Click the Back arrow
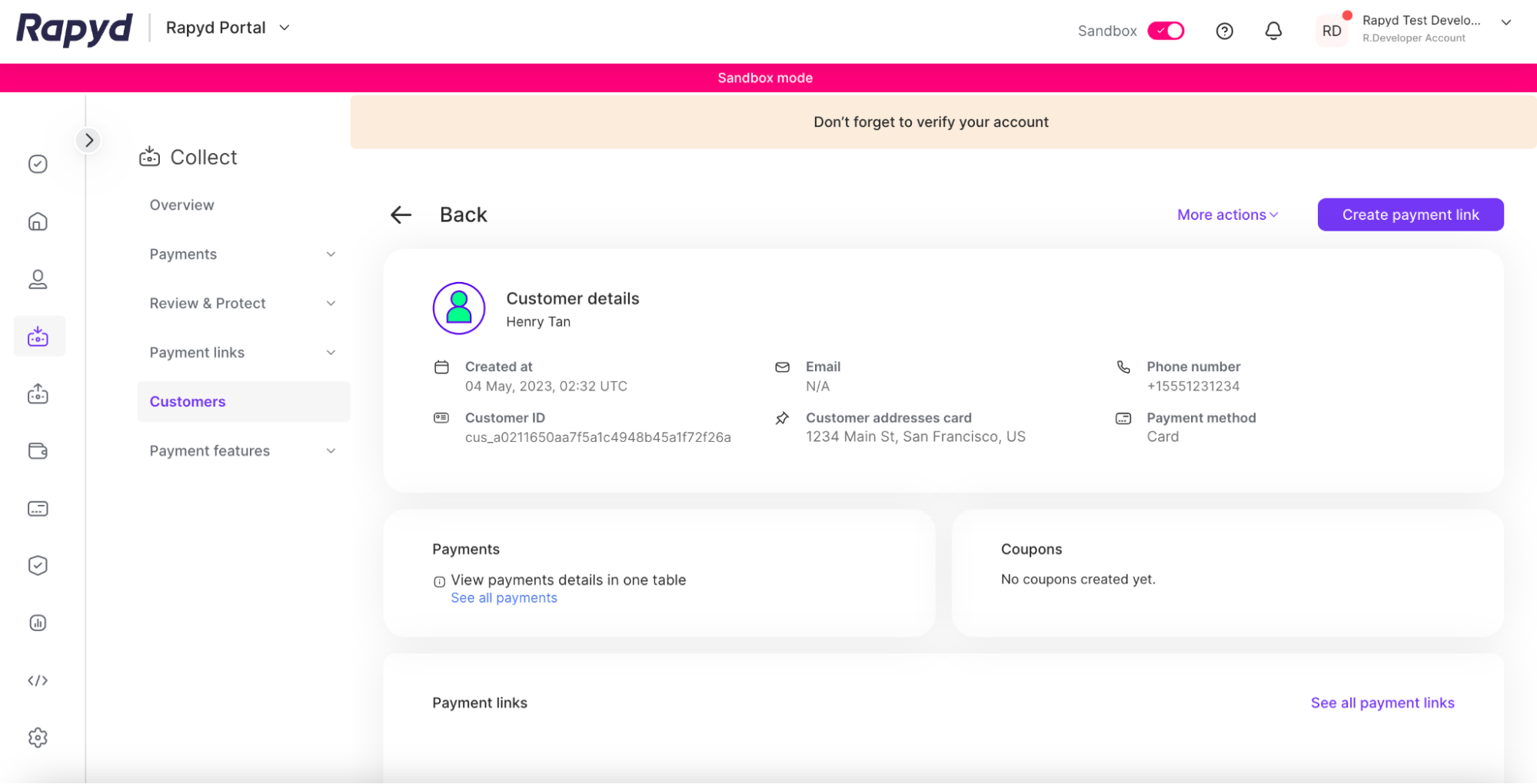Image resolution: width=1537 pixels, height=784 pixels. [401, 215]
